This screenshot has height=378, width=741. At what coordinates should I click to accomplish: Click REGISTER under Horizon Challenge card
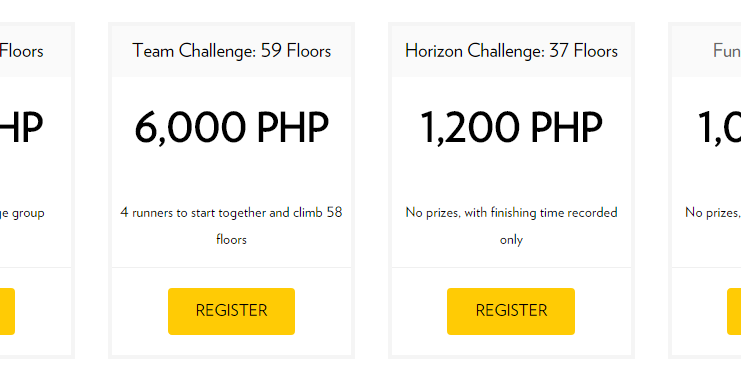[x=511, y=311]
